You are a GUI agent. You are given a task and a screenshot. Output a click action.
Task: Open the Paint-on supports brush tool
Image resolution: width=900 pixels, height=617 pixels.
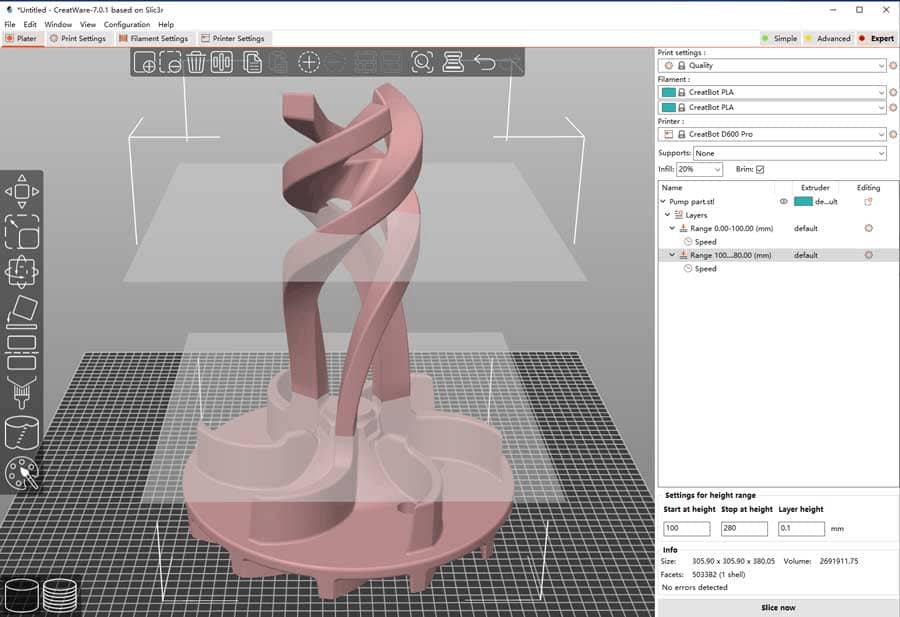[22, 393]
